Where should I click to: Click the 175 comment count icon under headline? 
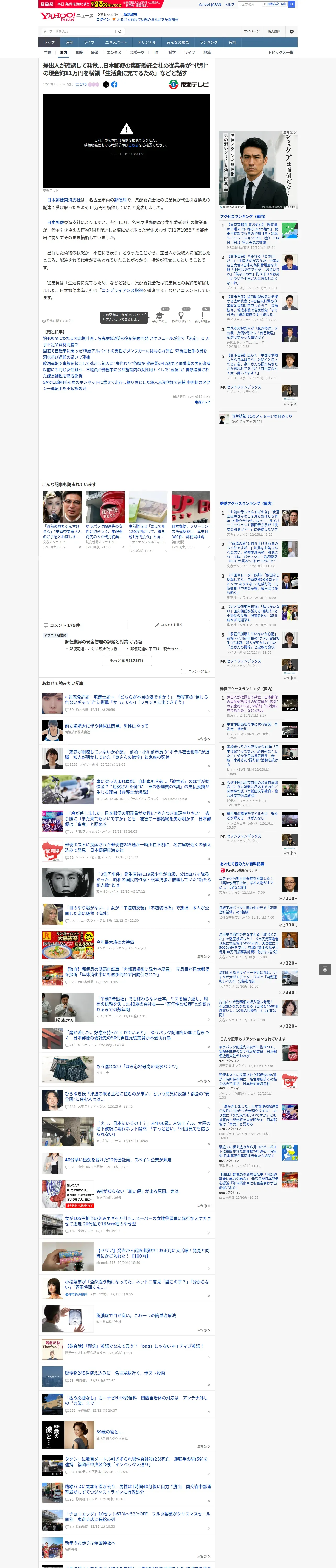tap(81, 85)
